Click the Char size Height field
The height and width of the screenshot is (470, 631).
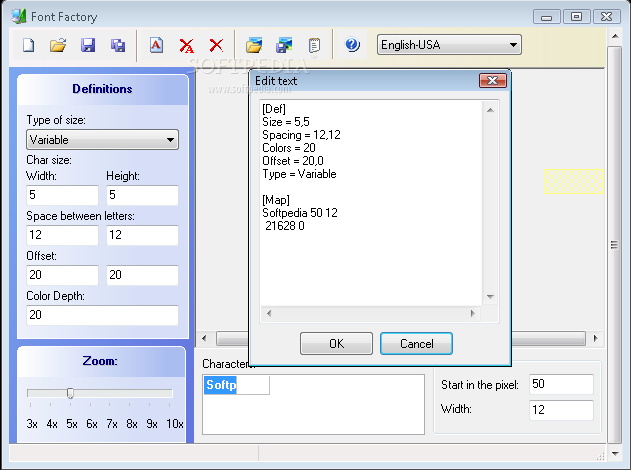(142, 195)
